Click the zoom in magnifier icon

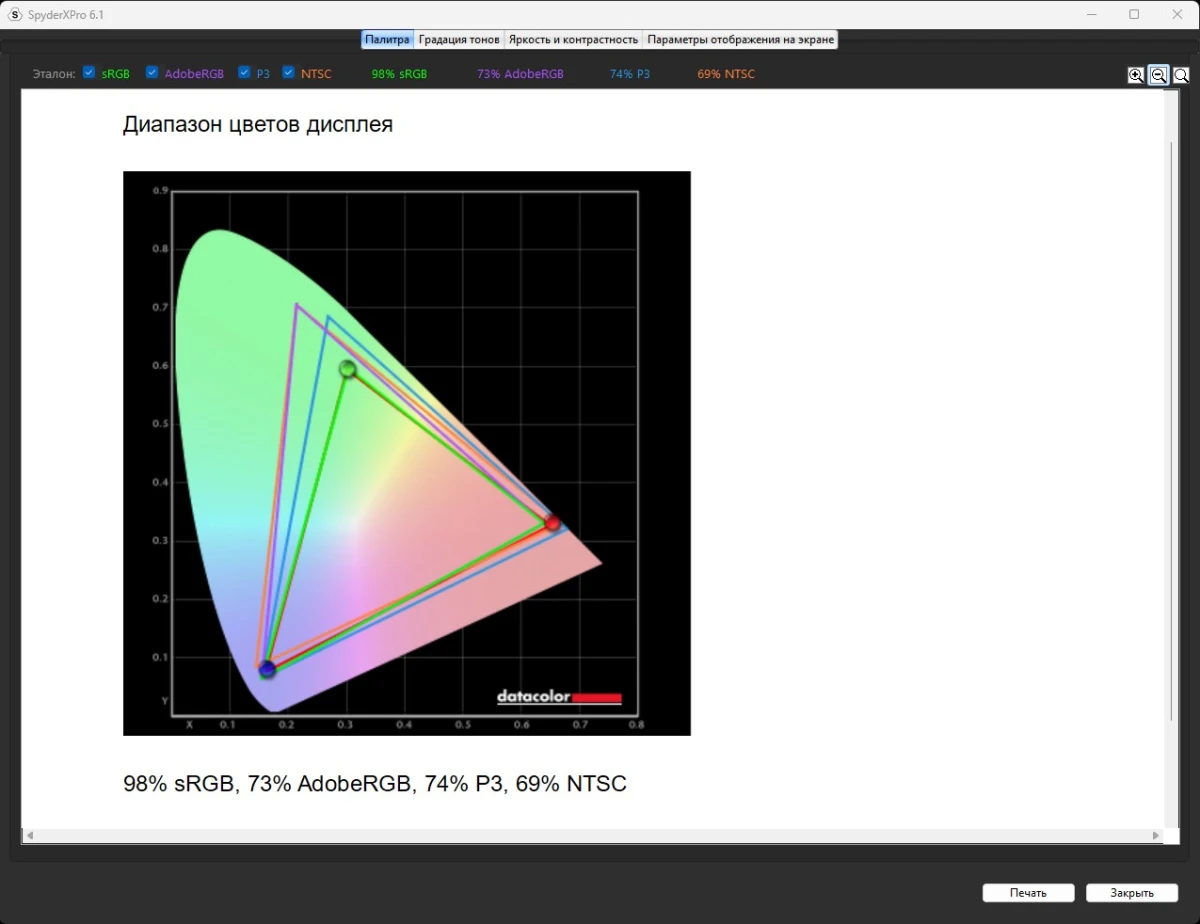pos(1136,75)
